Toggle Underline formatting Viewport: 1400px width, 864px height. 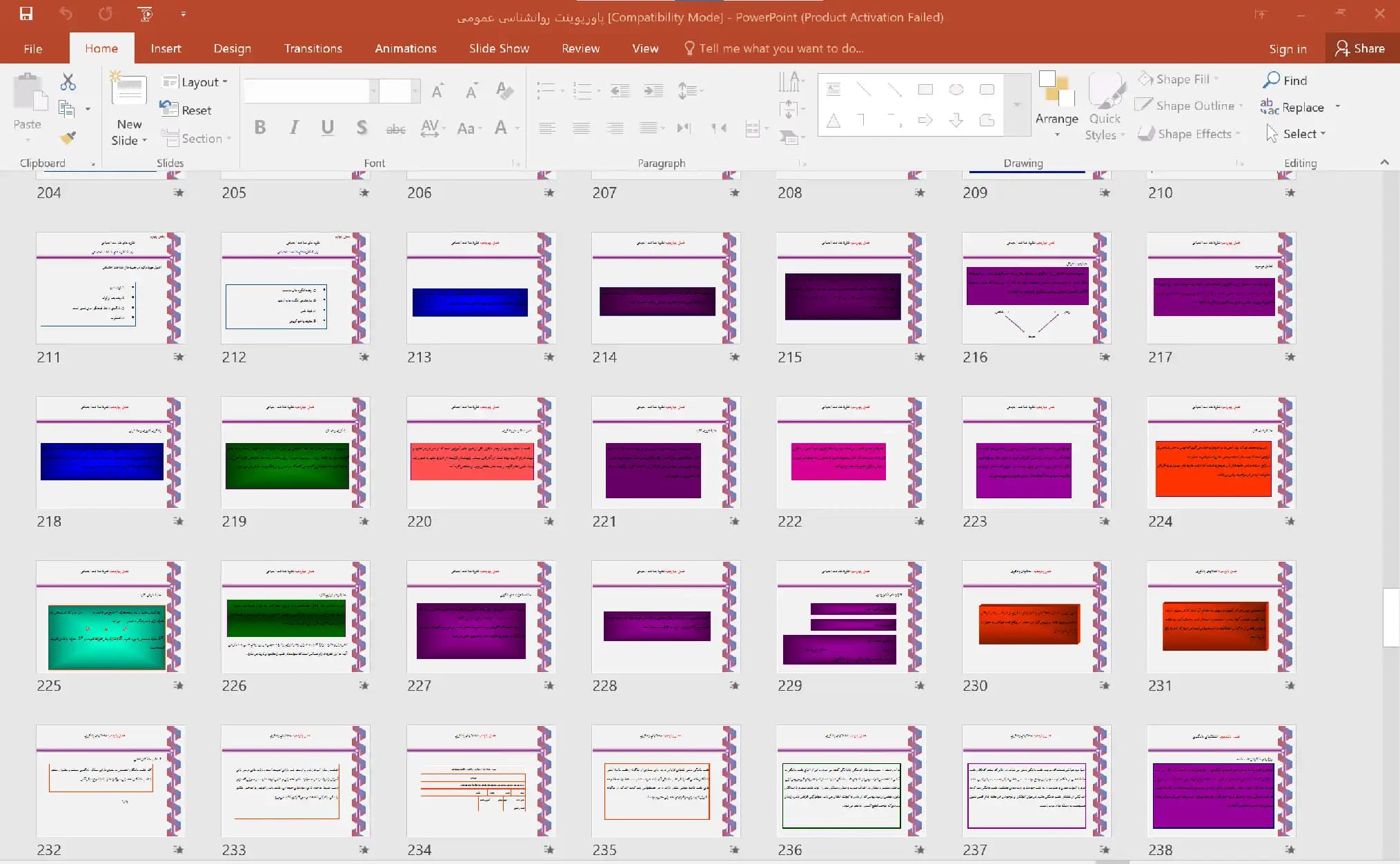tap(328, 128)
